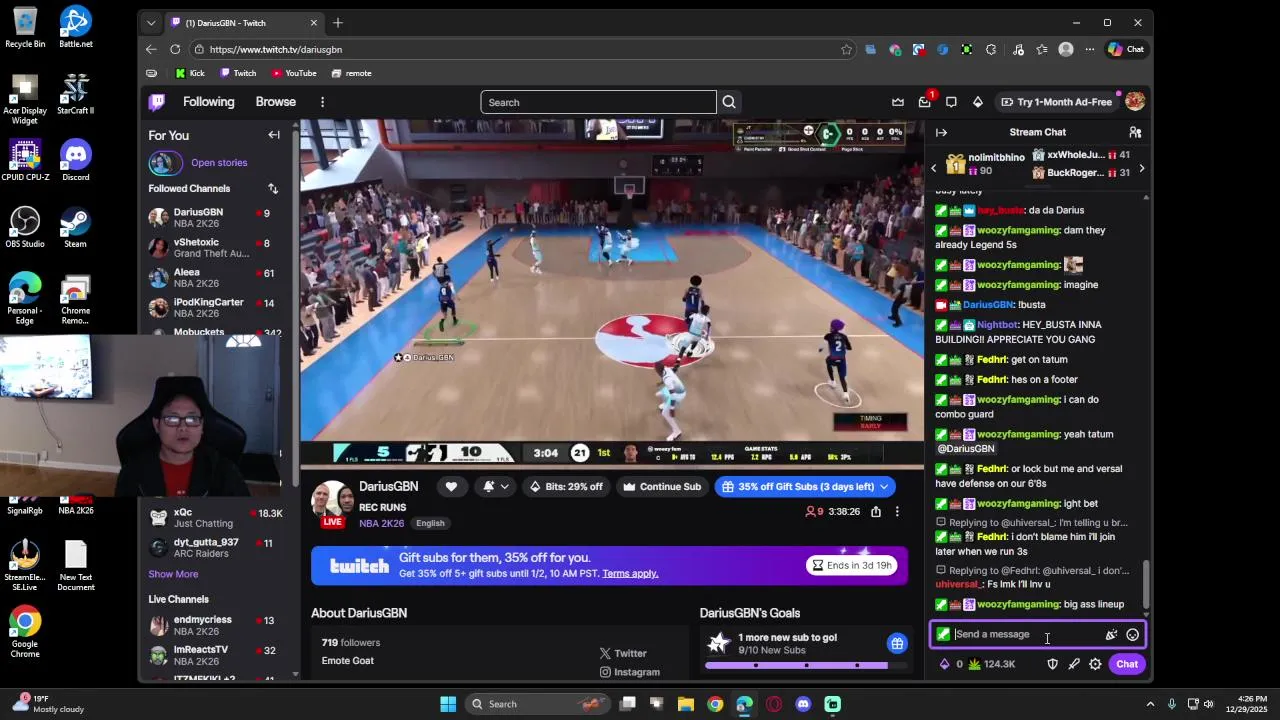This screenshot has height=720, width=1280.
Task: Sort Followed Channels list
Action: point(273,188)
